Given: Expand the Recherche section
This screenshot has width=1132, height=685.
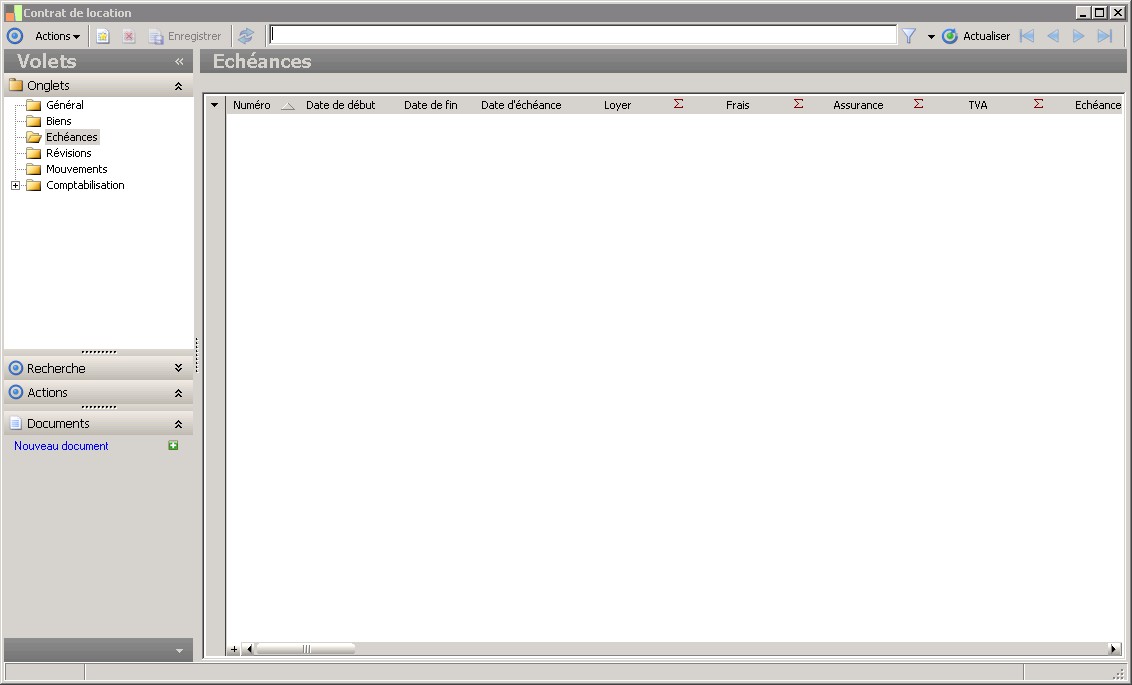Looking at the screenshot, I should click(x=178, y=368).
